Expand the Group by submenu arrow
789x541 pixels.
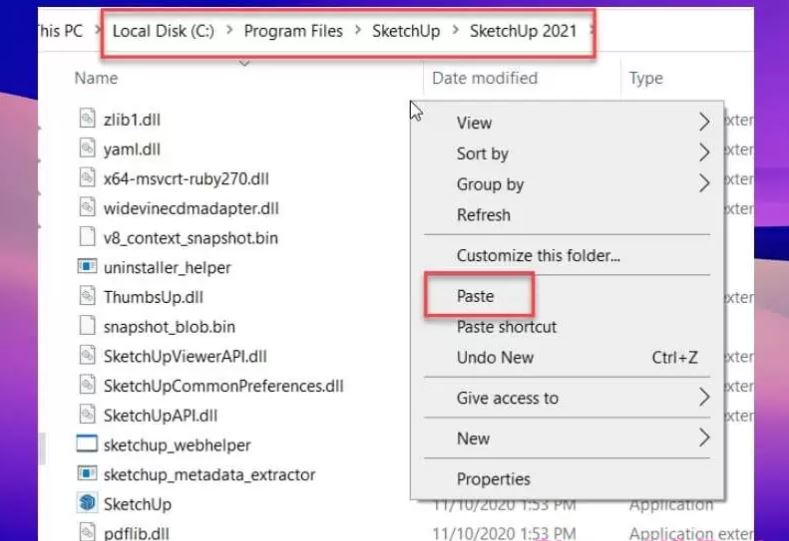coord(704,183)
